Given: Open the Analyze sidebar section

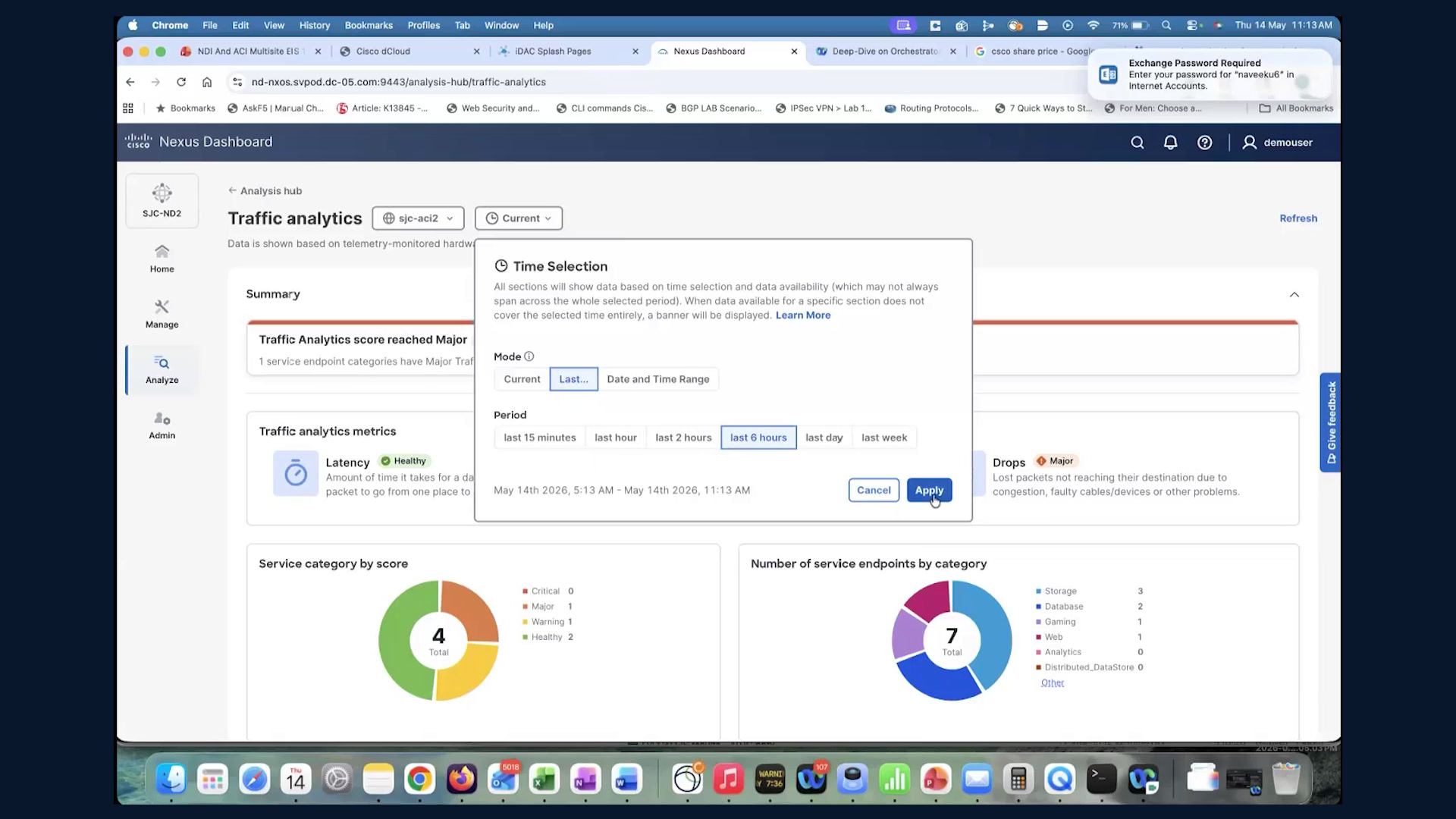Looking at the screenshot, I should (162, 370).
